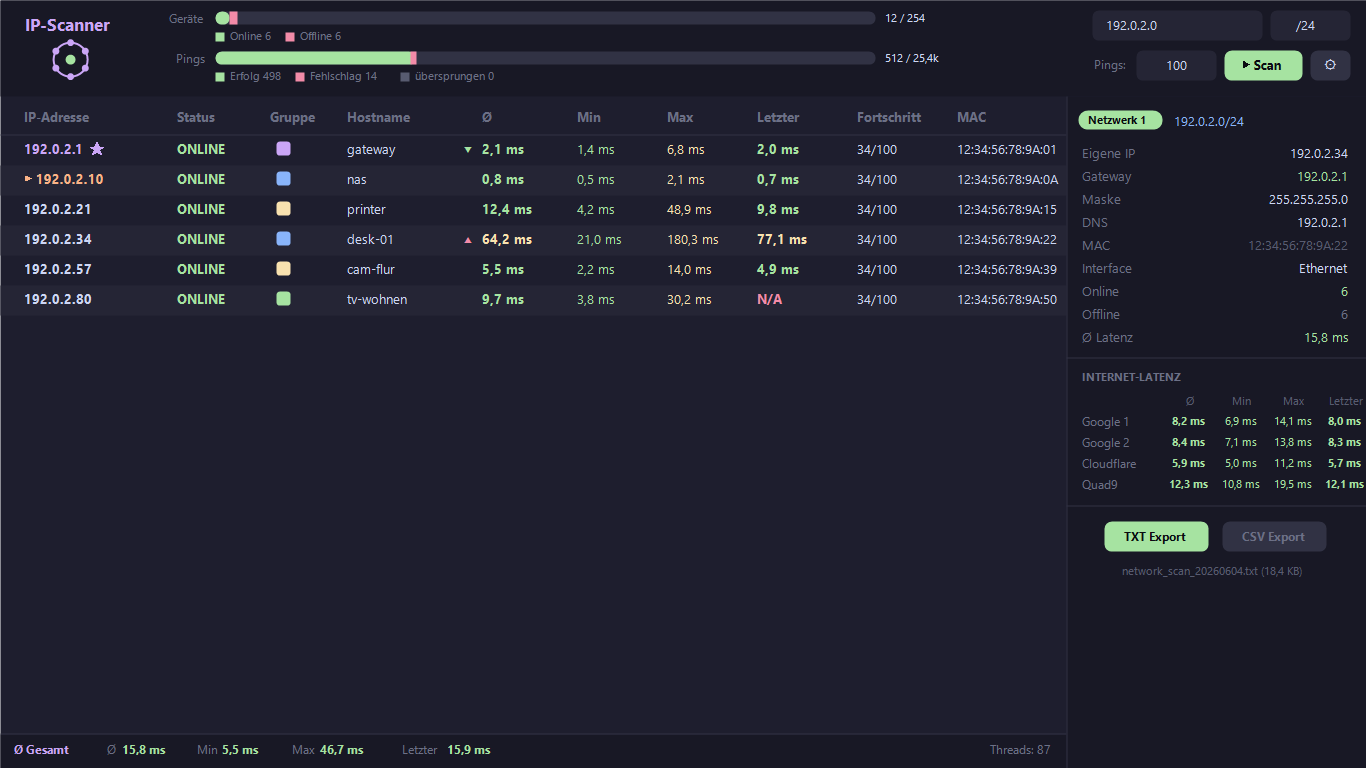Click the hostname gateway

[371, 149]
